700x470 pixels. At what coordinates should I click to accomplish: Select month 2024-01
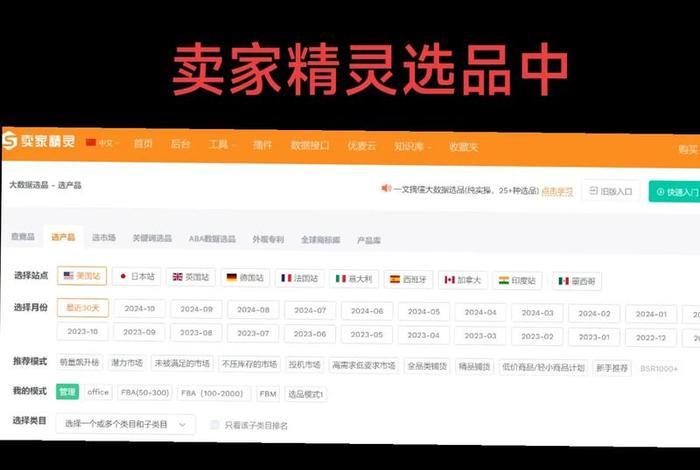click(x=651, y=314)
